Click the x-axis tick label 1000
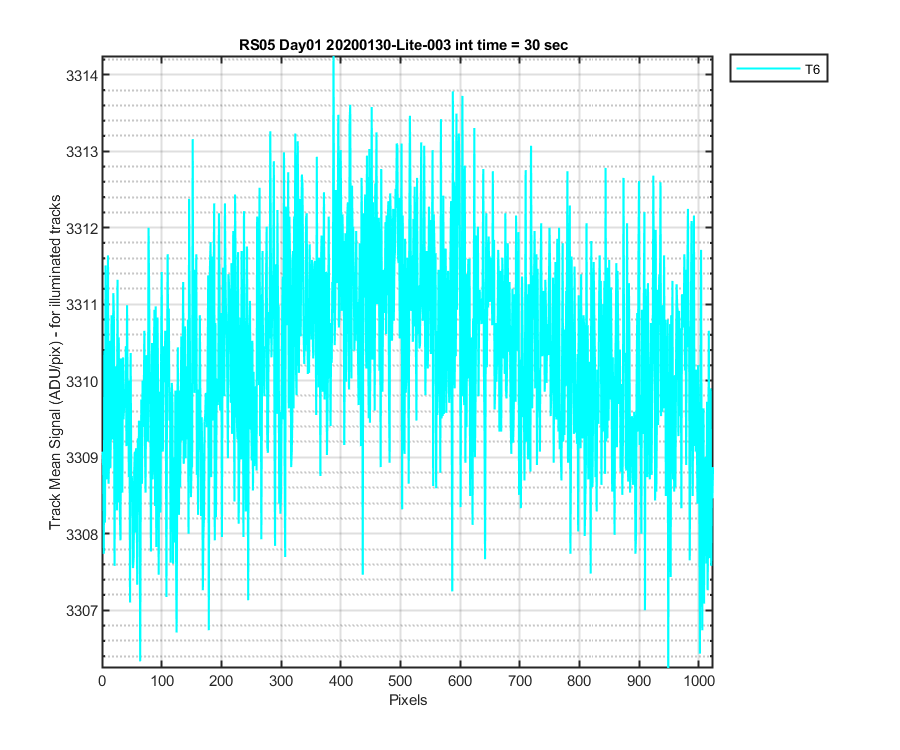The width and height of the screenshot is (900, 750). 699,681
